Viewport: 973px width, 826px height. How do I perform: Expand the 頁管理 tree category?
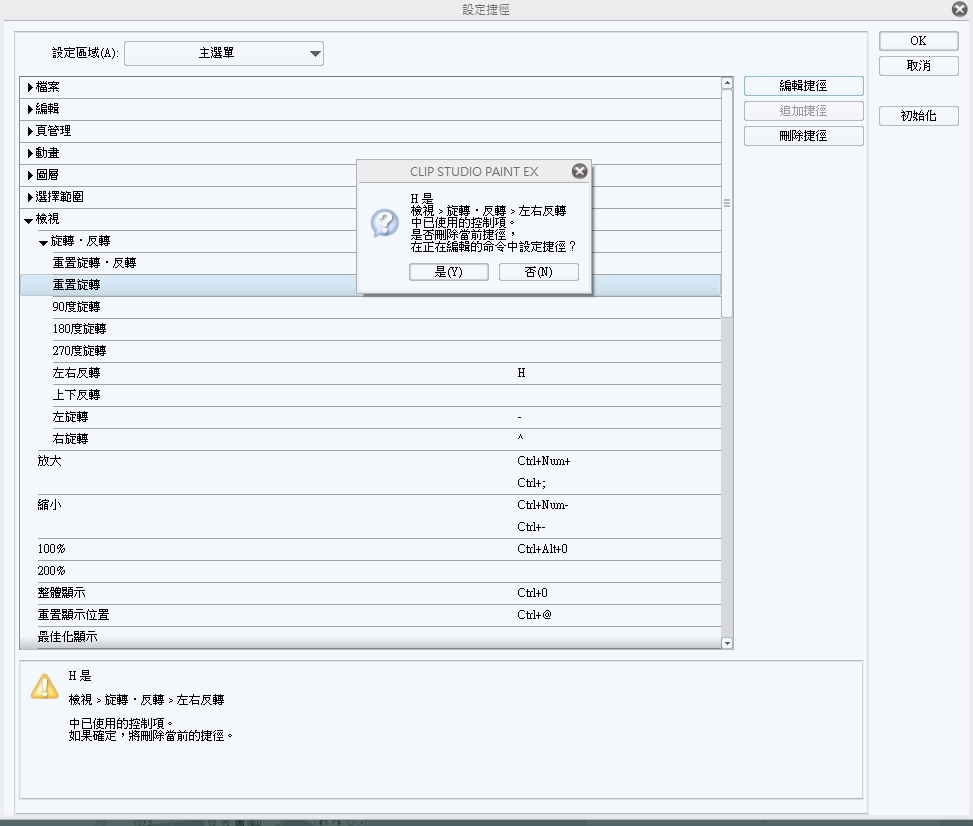click(30, 132)
